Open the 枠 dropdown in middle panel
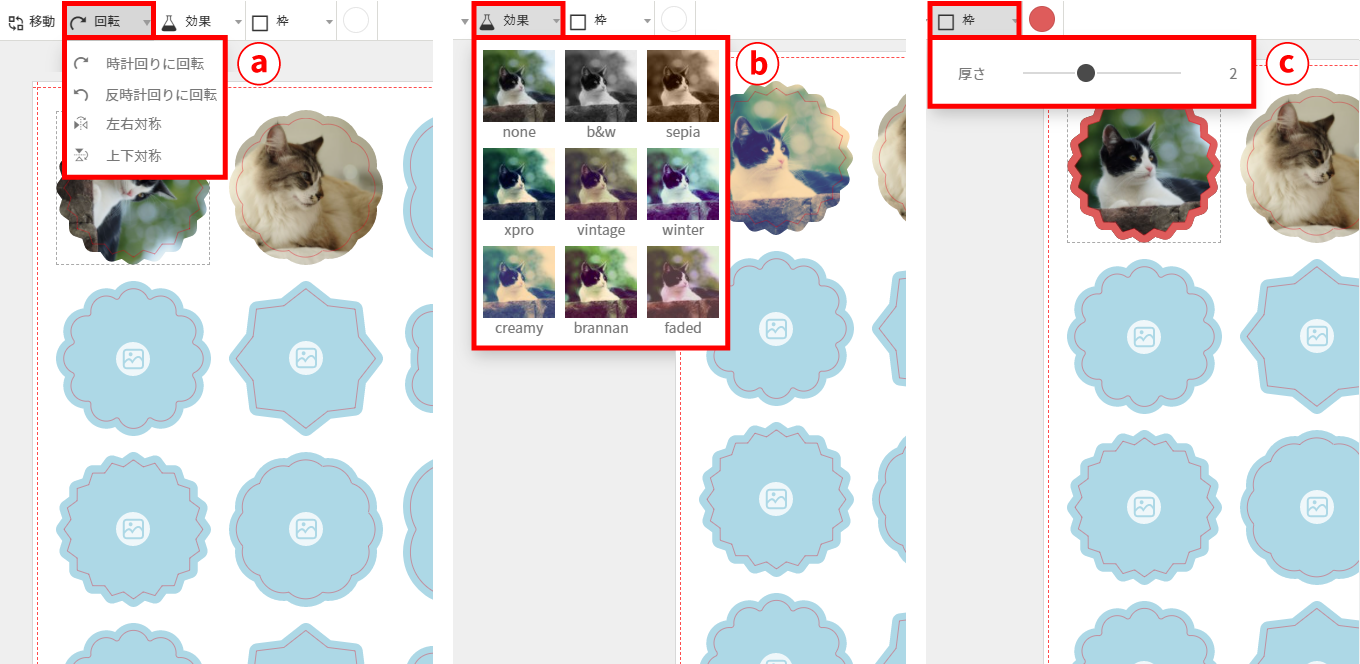Screen dimensions: 1360x664 point(647,21)
